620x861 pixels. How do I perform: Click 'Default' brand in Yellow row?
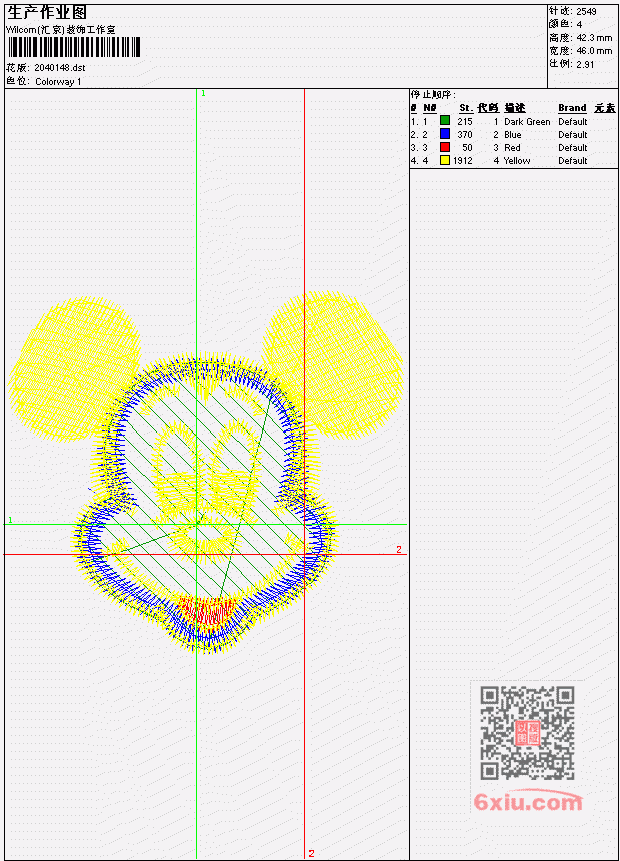coord(573,161)
